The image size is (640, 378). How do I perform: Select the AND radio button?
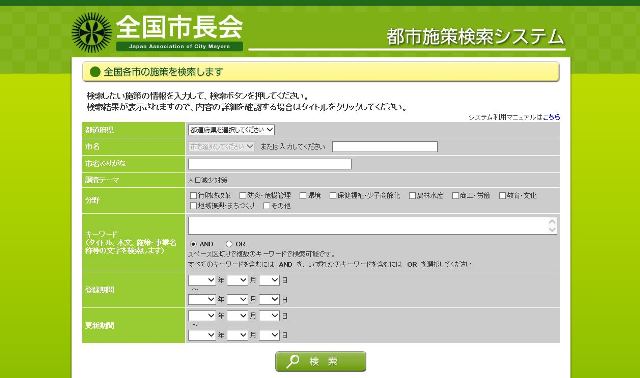193,244
